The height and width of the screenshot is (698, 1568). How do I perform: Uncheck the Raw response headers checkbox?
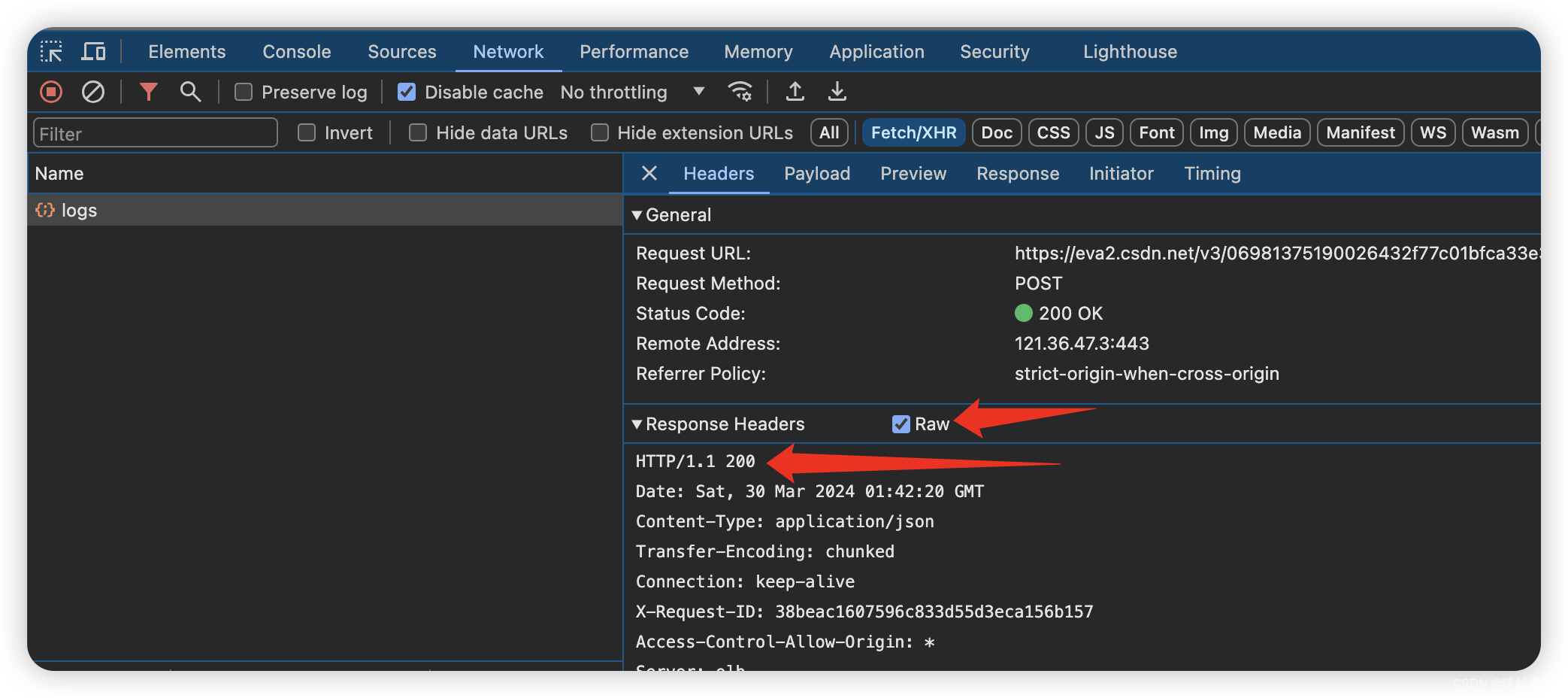coord(901,424)
